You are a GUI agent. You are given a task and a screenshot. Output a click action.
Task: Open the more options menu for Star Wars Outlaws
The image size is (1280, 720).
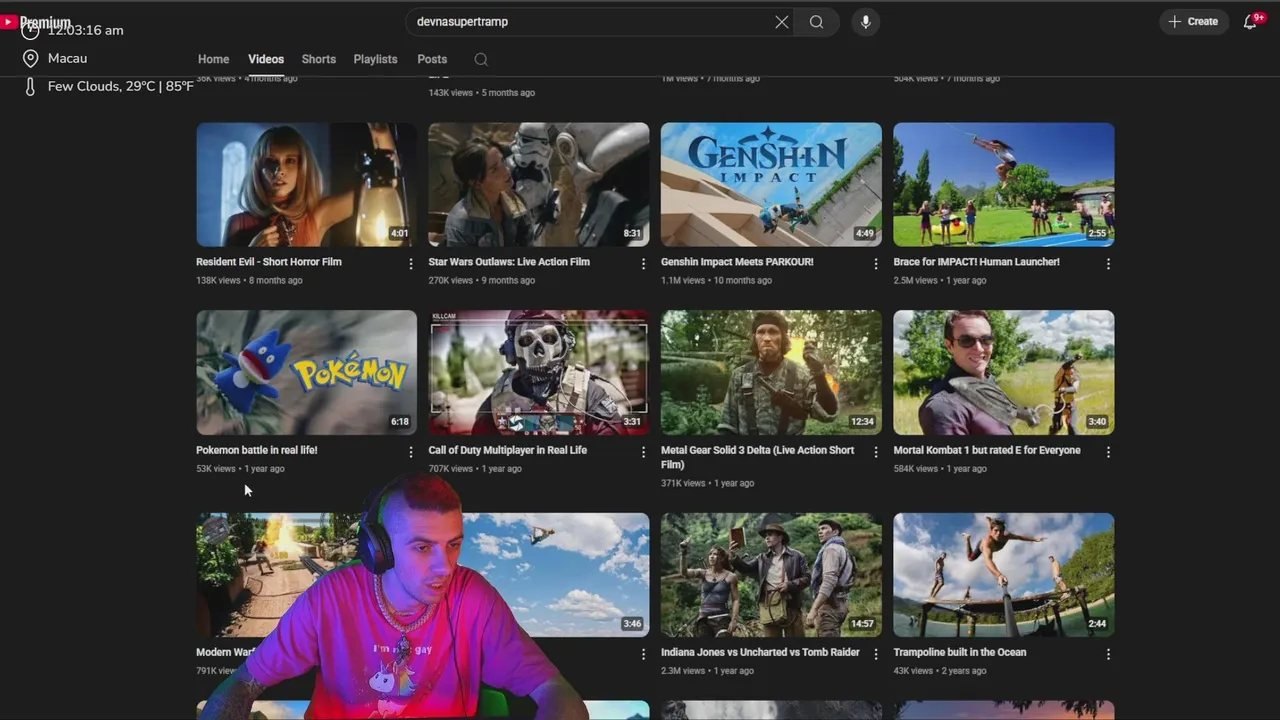click(643, 264)
